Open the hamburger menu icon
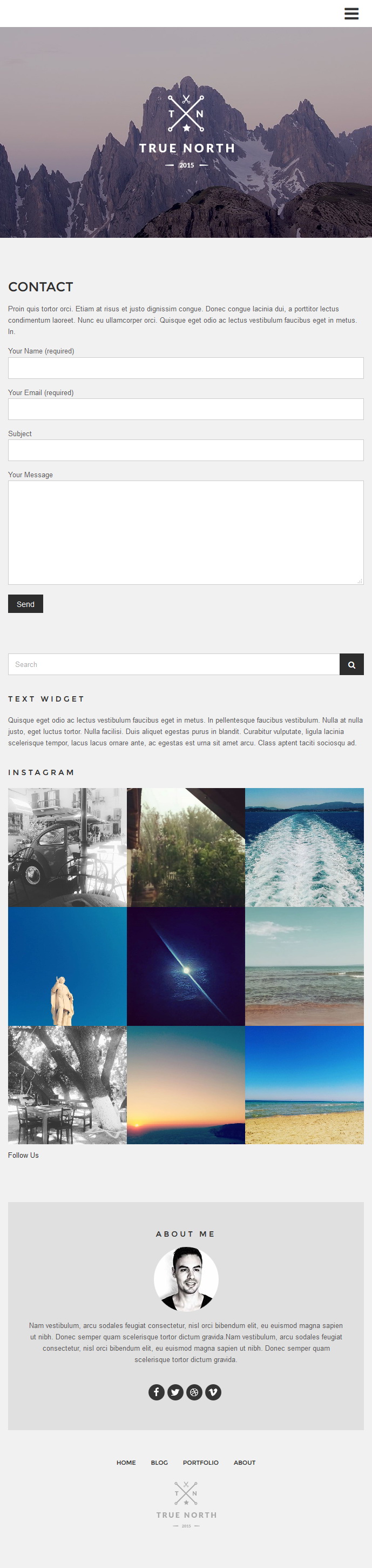 (x=351, y=14)
